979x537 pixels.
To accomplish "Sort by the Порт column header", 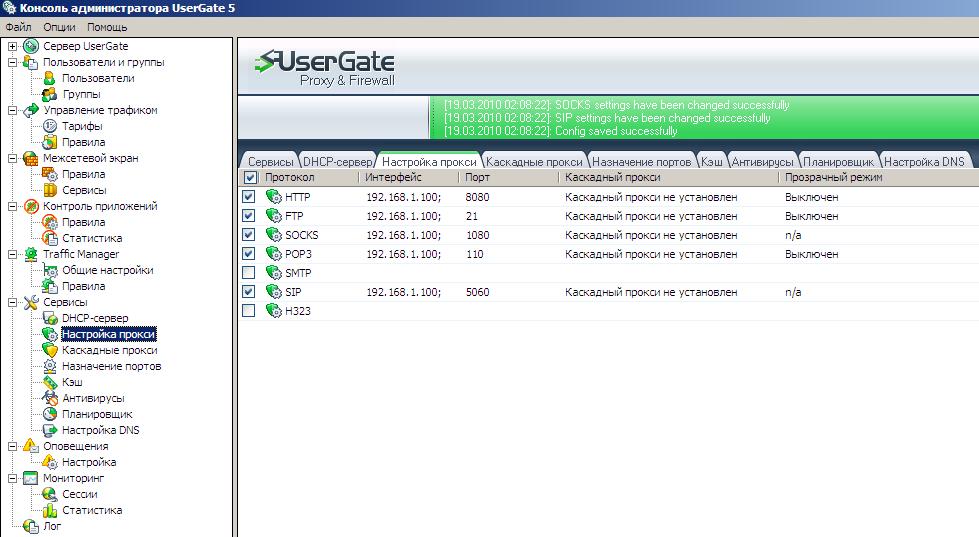I will (x=508, y=177).
